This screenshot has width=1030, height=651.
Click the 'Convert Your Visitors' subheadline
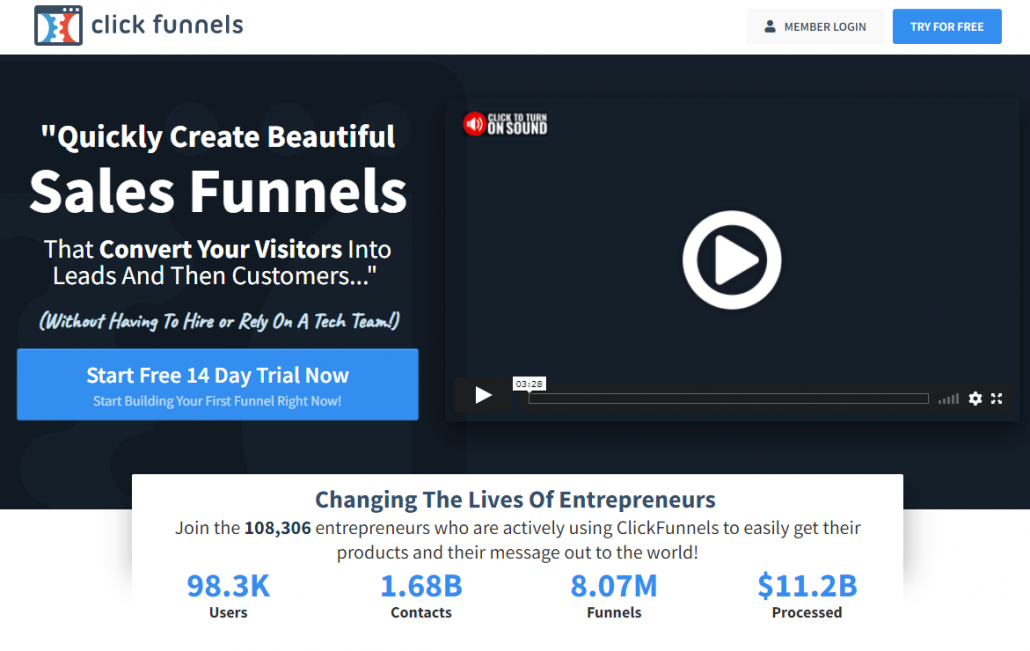coord(221,250)
